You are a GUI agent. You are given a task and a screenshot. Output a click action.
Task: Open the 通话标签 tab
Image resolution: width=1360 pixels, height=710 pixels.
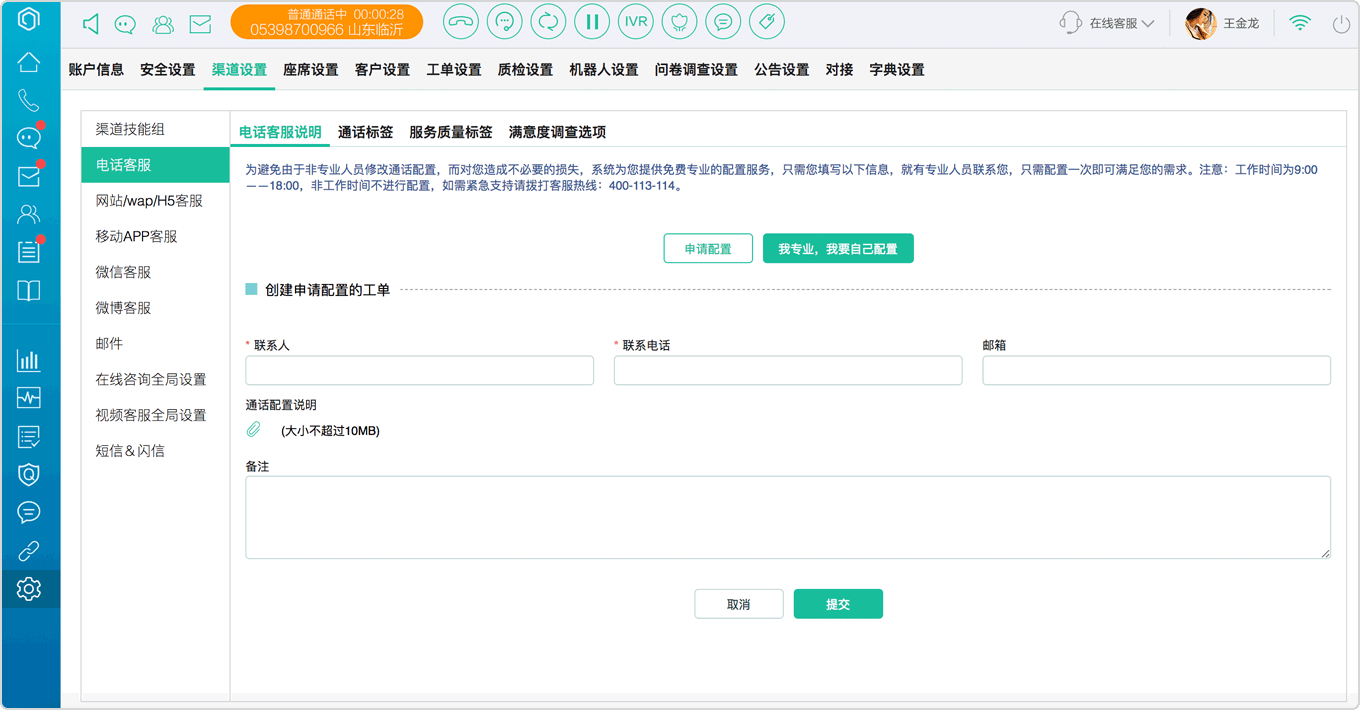[x=365, y=132]
